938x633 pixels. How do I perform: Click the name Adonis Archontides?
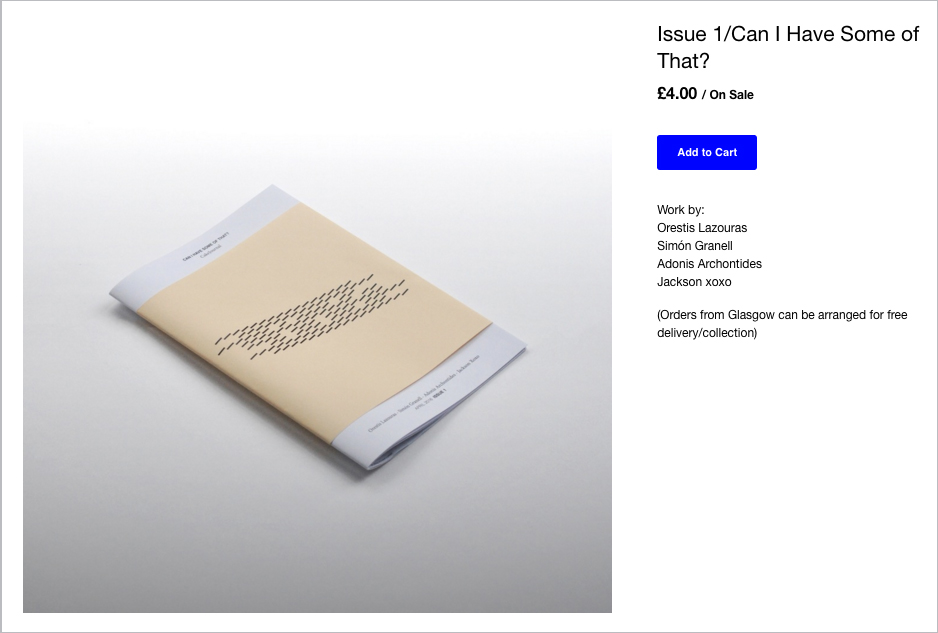click(709, 264)
